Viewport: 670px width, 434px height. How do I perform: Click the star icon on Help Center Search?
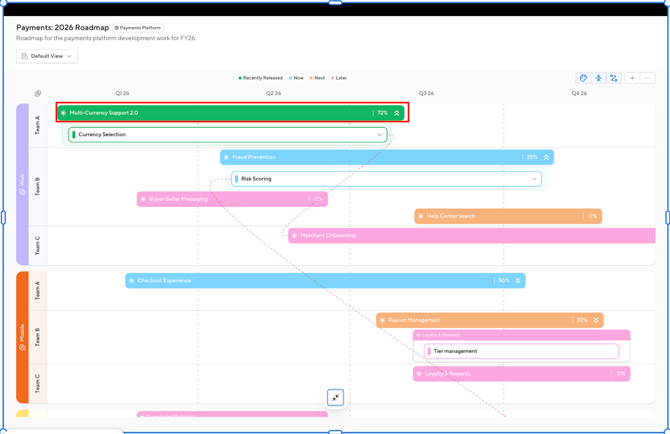tap(420, 216)
